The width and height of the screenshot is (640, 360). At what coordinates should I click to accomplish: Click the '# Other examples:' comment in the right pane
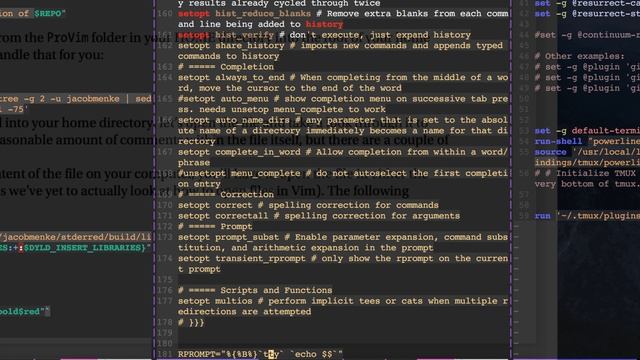(x=579, y=56)
